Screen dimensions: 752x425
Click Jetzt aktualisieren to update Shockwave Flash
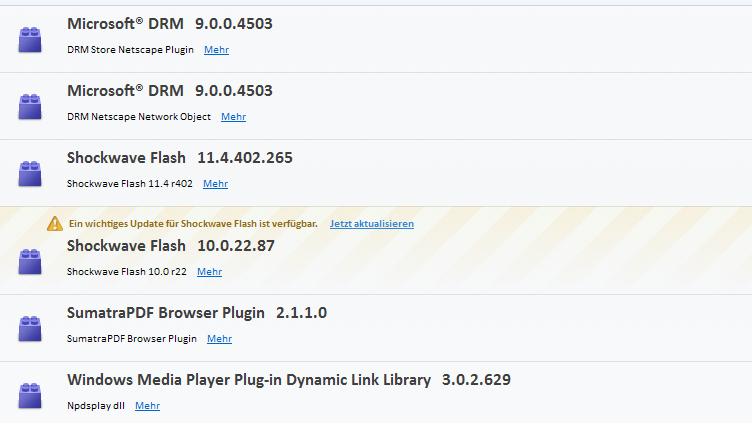click(371, 224)
